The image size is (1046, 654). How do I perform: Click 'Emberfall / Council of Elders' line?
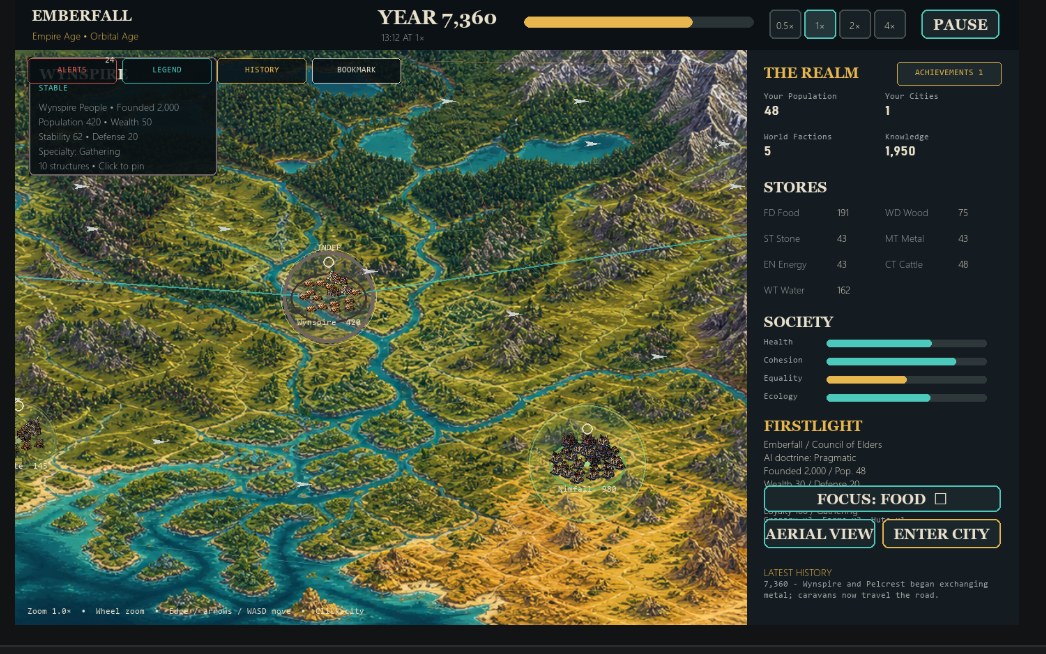(823, 444)
